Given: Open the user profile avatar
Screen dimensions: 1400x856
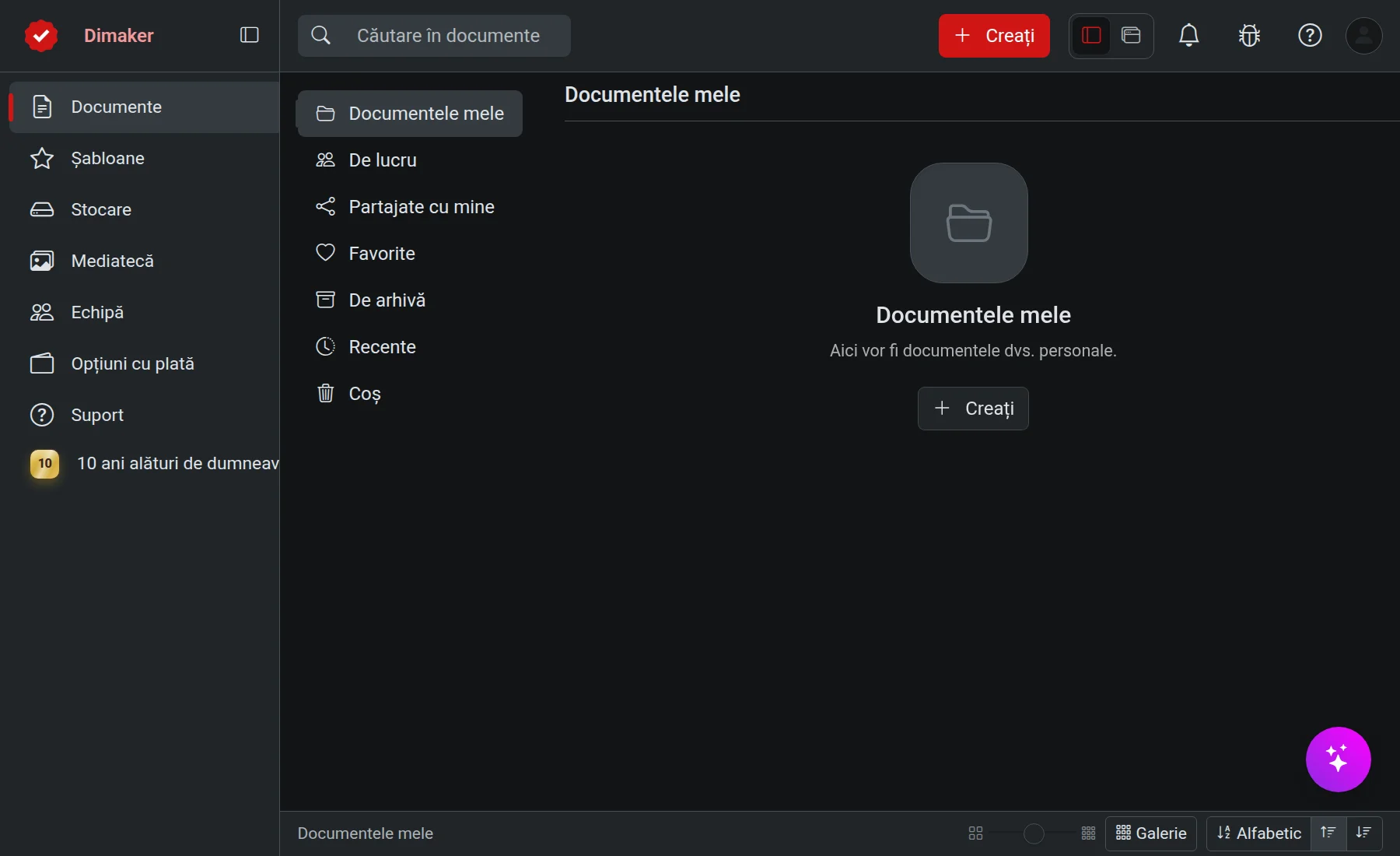Looking at the screenshot, I should click(x=1363, y=35).
